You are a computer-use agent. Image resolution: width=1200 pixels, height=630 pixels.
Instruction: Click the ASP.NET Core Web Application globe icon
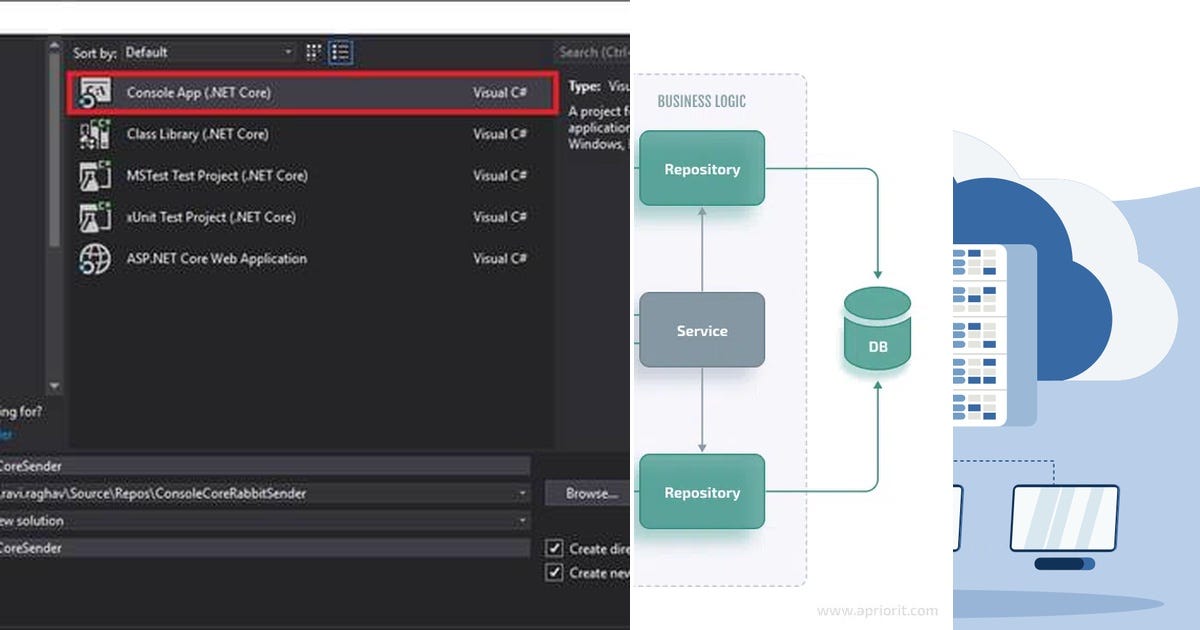pyautogui.click(x=96, y=258)
